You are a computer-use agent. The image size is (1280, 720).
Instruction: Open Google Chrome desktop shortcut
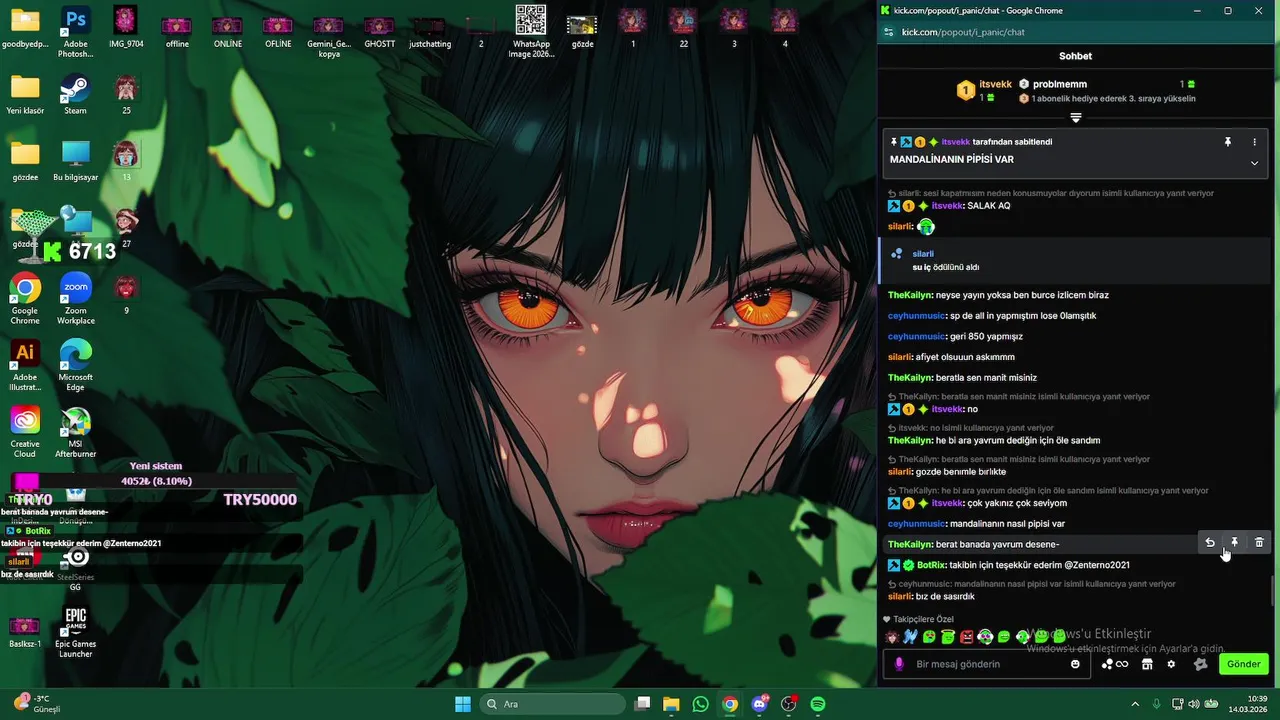(25, 299)
